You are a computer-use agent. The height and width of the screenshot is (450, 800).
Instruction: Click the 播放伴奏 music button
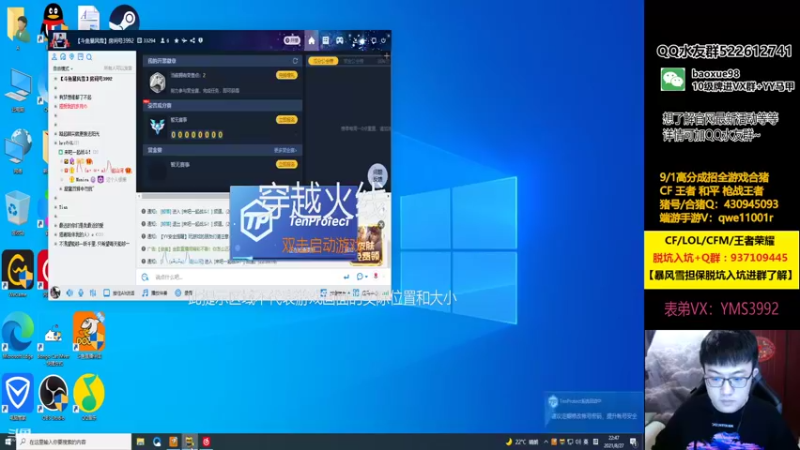point(155,293)
